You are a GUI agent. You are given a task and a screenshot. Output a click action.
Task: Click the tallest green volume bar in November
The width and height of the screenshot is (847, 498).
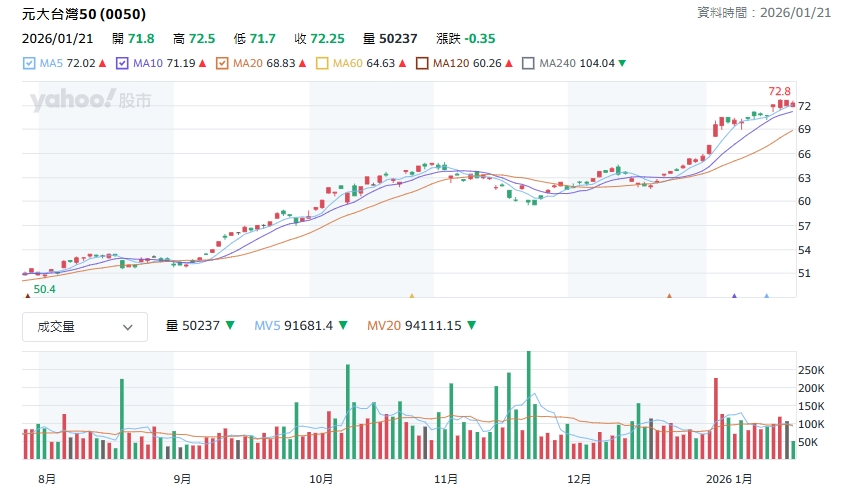(x=528, y=405)
